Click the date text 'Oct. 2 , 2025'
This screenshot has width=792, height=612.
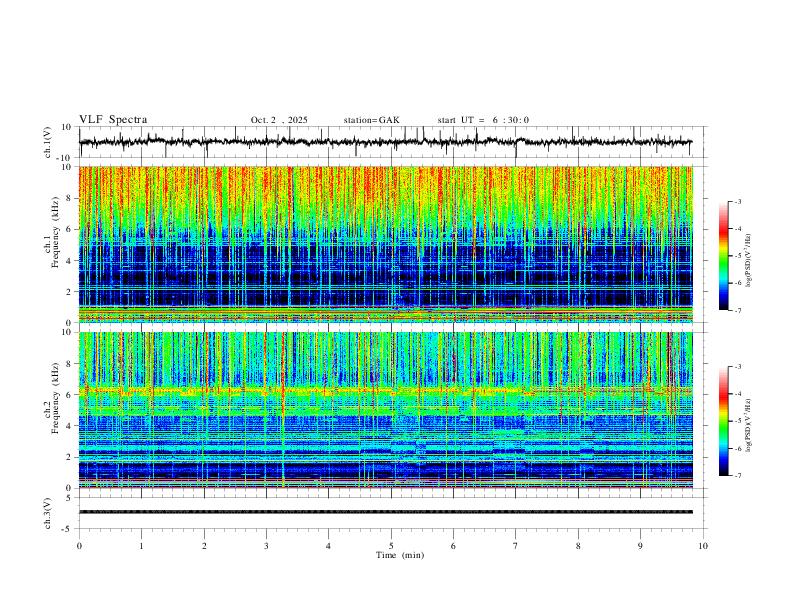click(279, 120)
